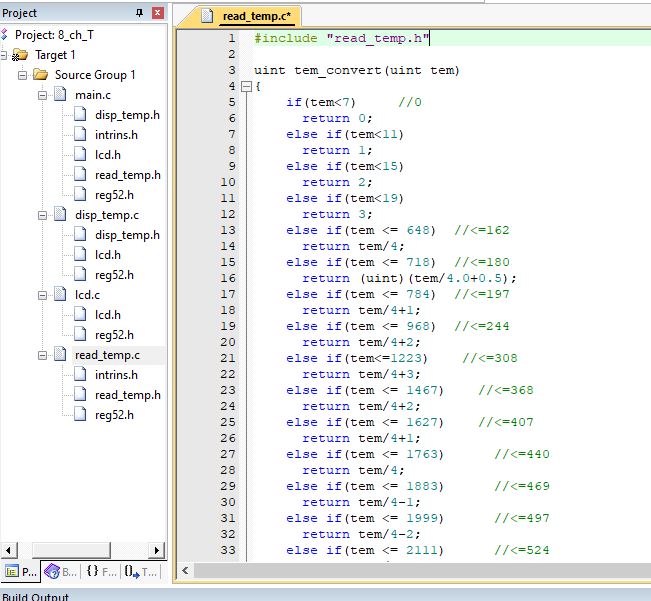The width and height of the screenshot is (651, 601).
Task: Click comment //<=162 on line 13
Action: (x=482, y=230)
